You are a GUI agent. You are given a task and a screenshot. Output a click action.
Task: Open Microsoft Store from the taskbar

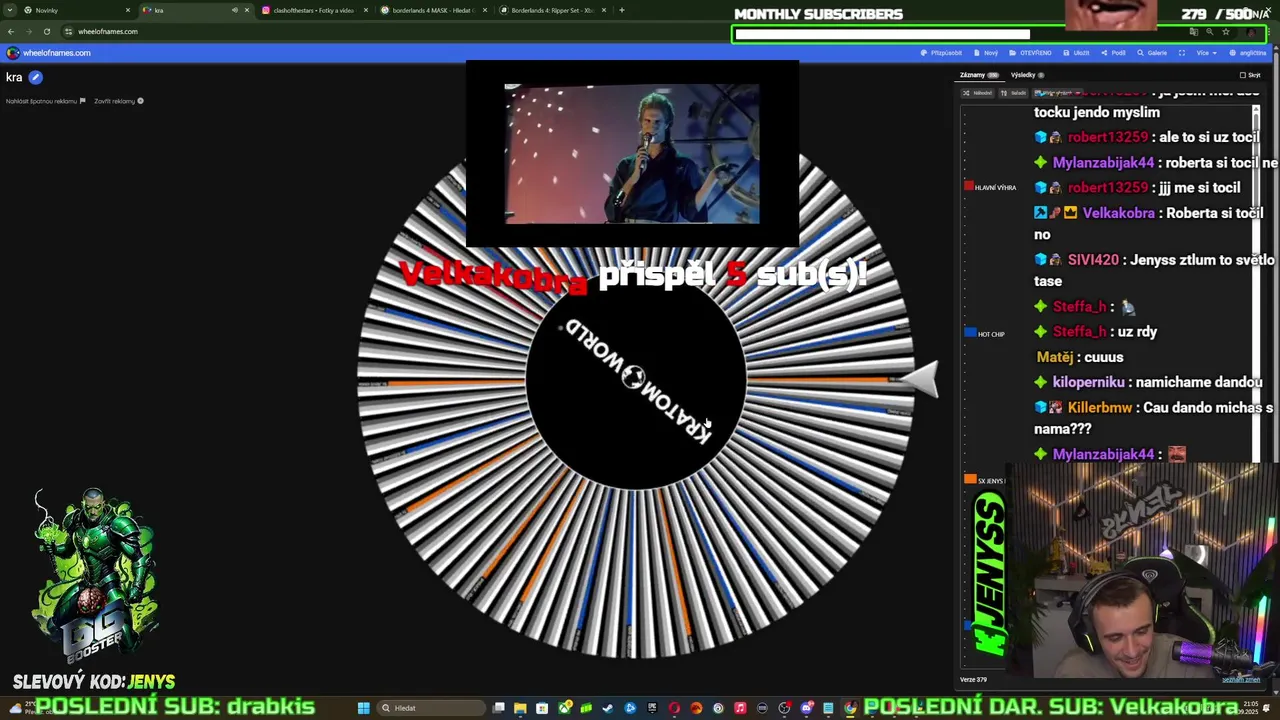(542, 708)
